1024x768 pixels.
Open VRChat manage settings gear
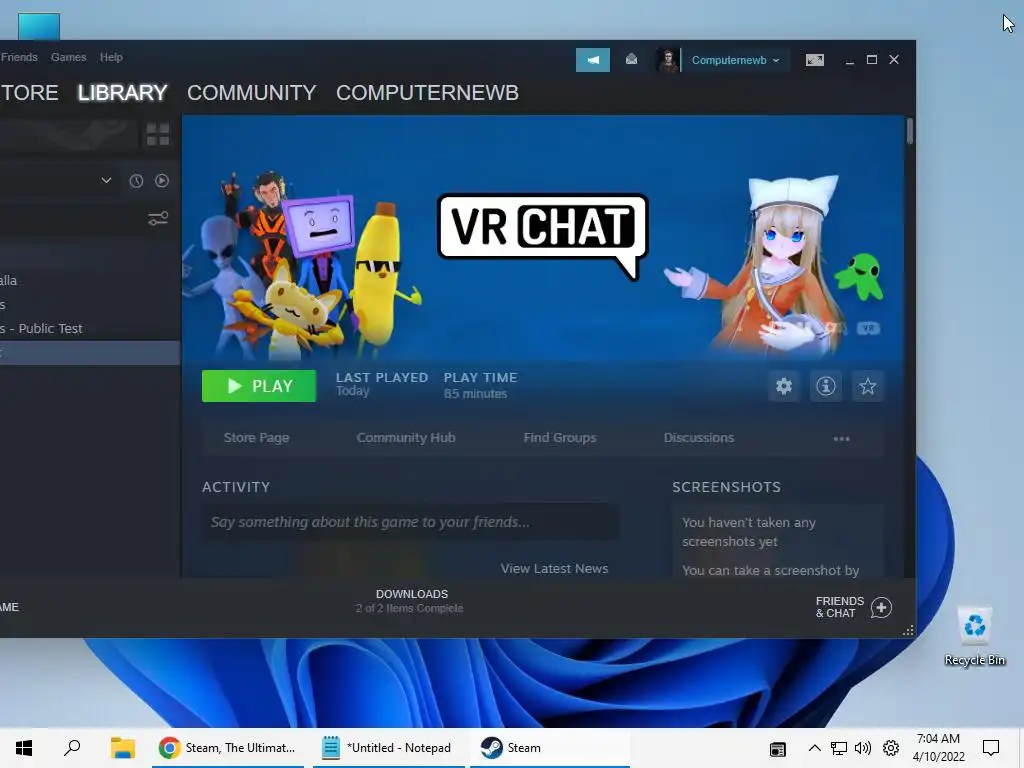click(x=784, y=387)
